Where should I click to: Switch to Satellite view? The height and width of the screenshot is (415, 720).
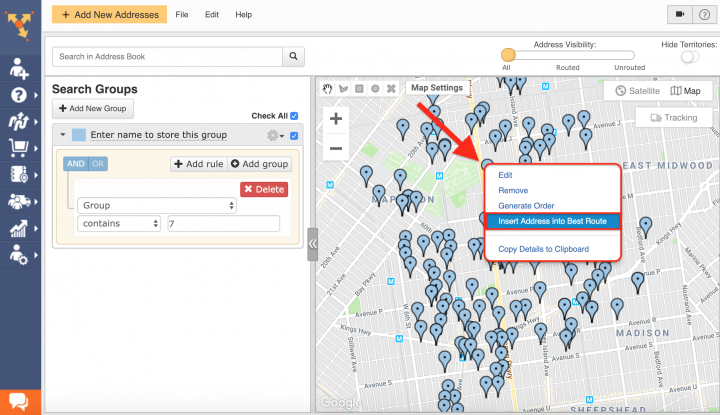point(638,91)
